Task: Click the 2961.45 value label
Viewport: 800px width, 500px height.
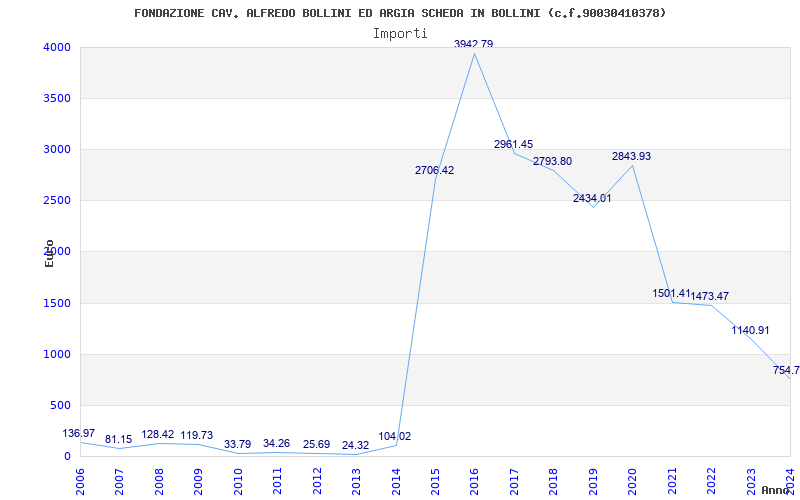Action: pyautogui.click(x=513, y=144)
